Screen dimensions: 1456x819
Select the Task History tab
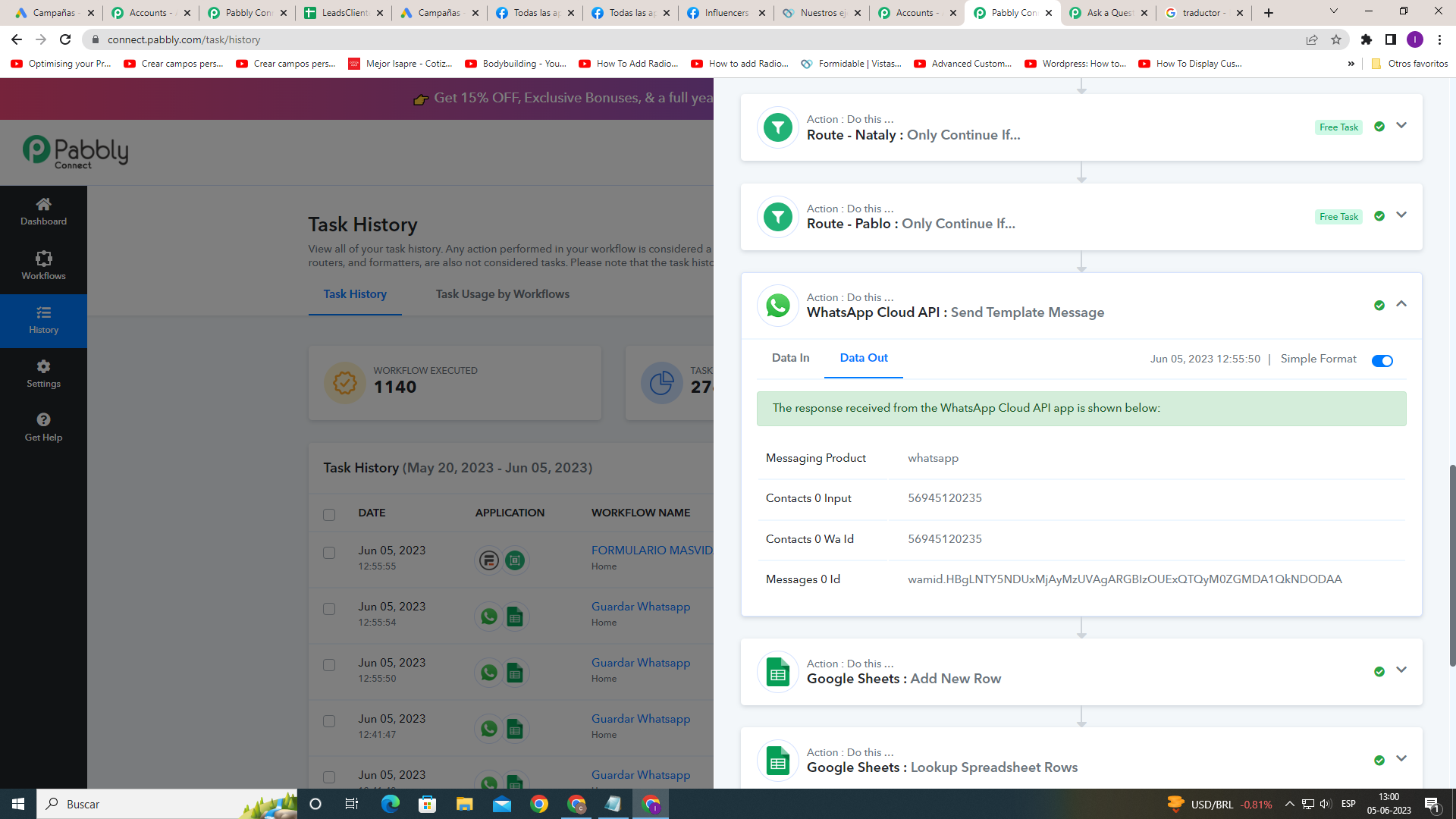pyautogui.click(x=355, y=294)
